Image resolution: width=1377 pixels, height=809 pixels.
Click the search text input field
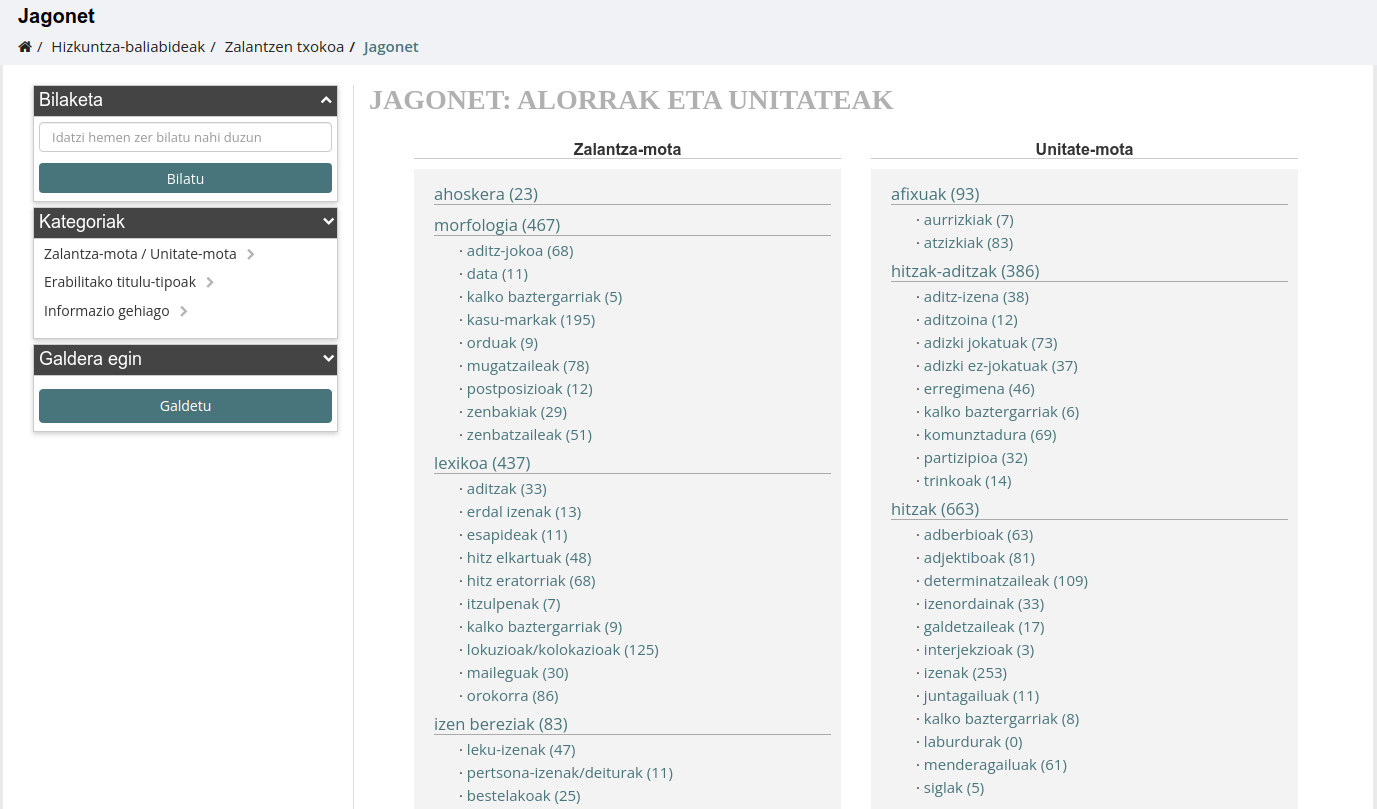point(185,137)
